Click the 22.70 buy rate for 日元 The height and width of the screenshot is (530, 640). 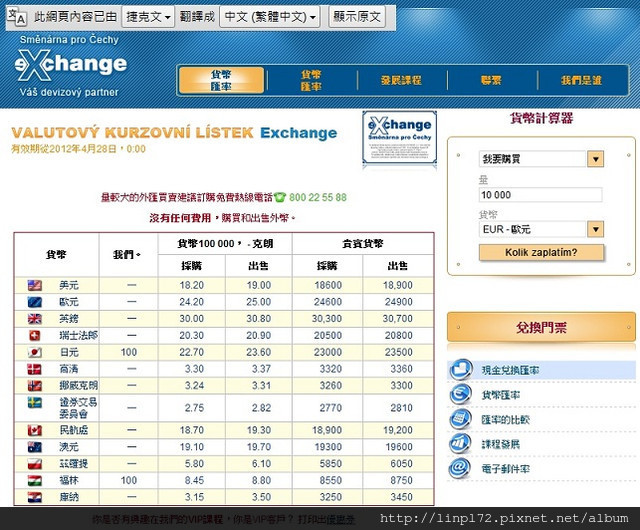coord(191,352)
